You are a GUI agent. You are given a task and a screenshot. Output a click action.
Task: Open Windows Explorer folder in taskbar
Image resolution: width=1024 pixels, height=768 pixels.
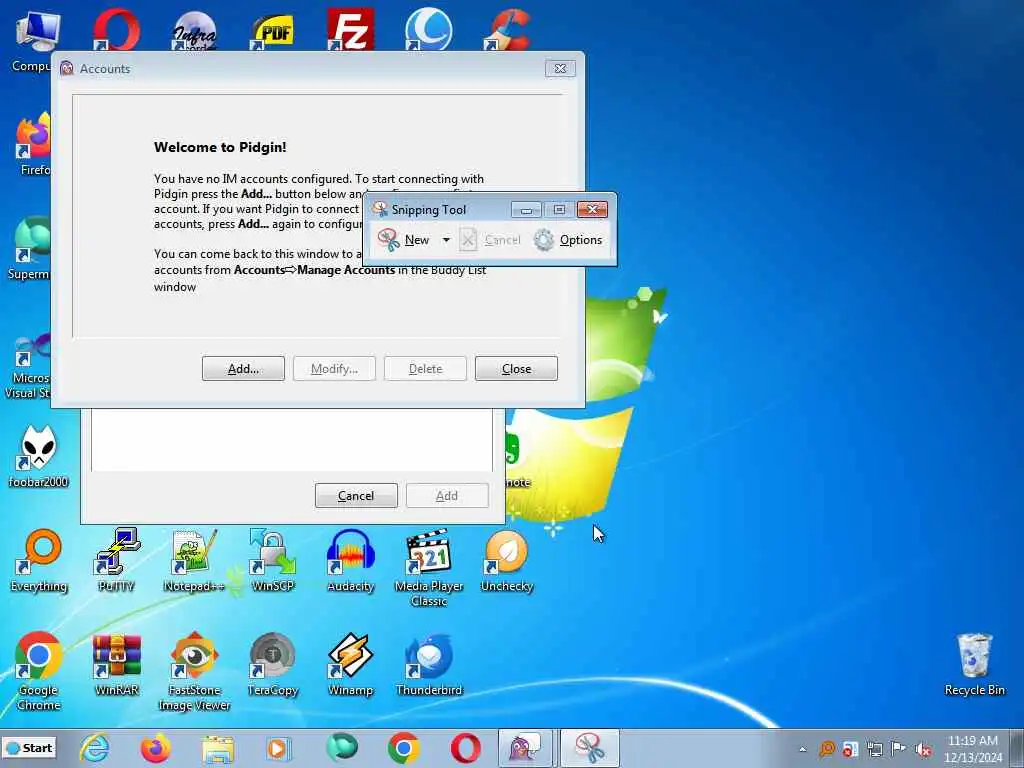tap(217, 748)
